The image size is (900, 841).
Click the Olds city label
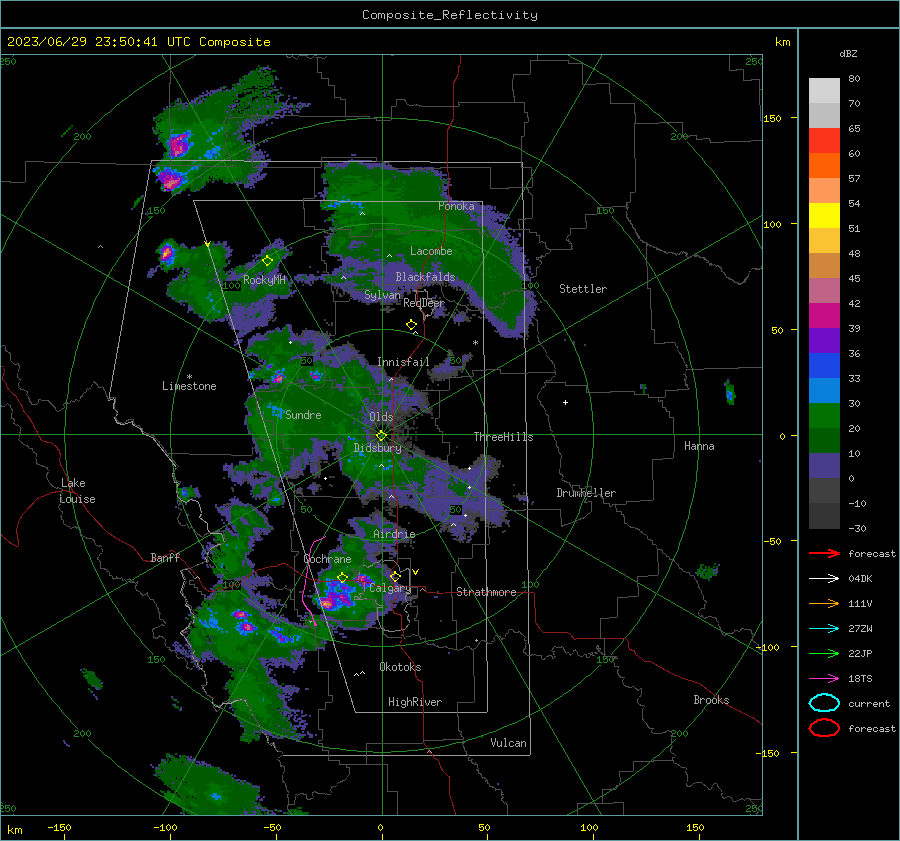point(381,417)
